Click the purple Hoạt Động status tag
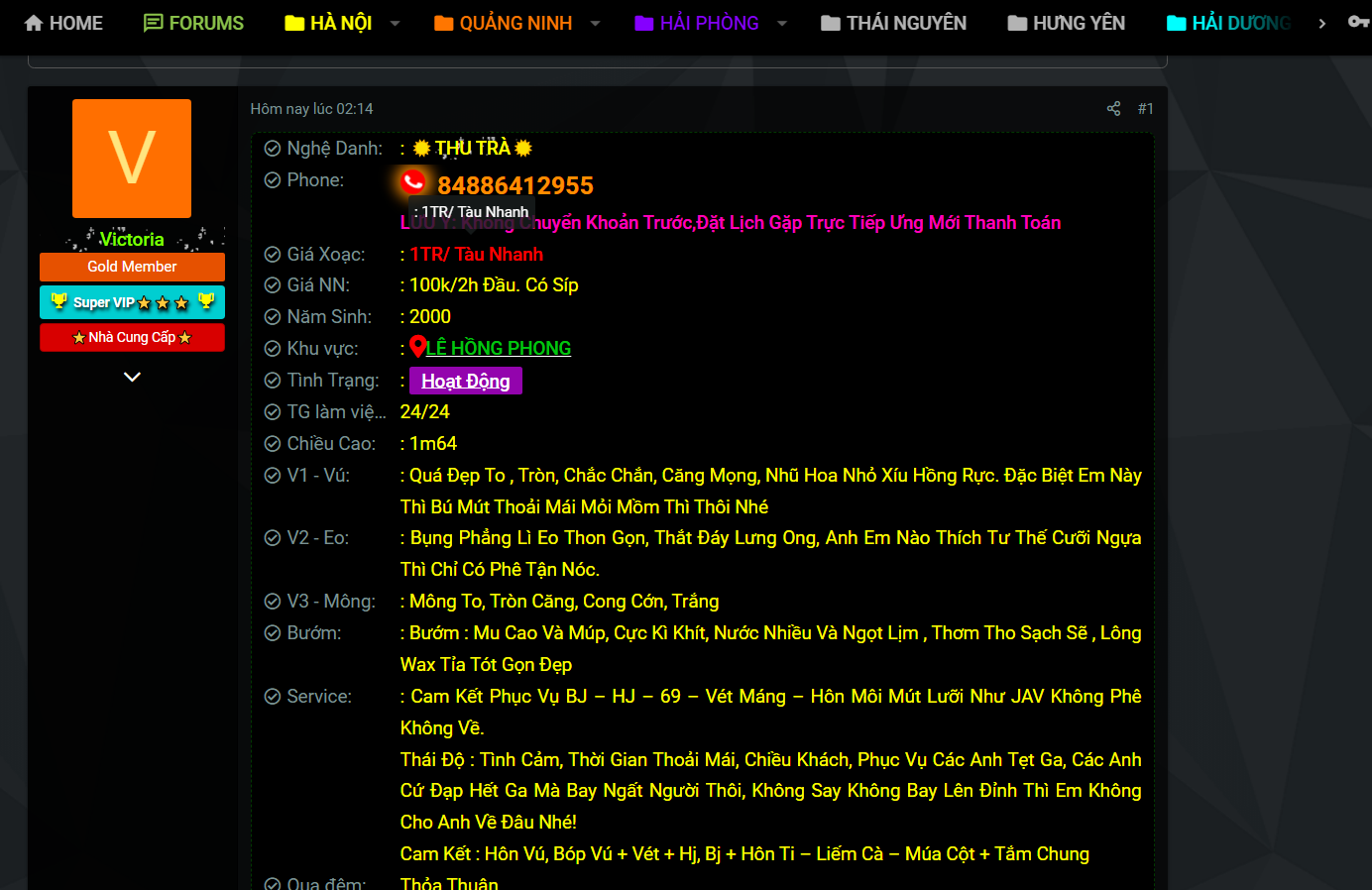Viewport: 1372px width, 890px height. pos(465,381)
